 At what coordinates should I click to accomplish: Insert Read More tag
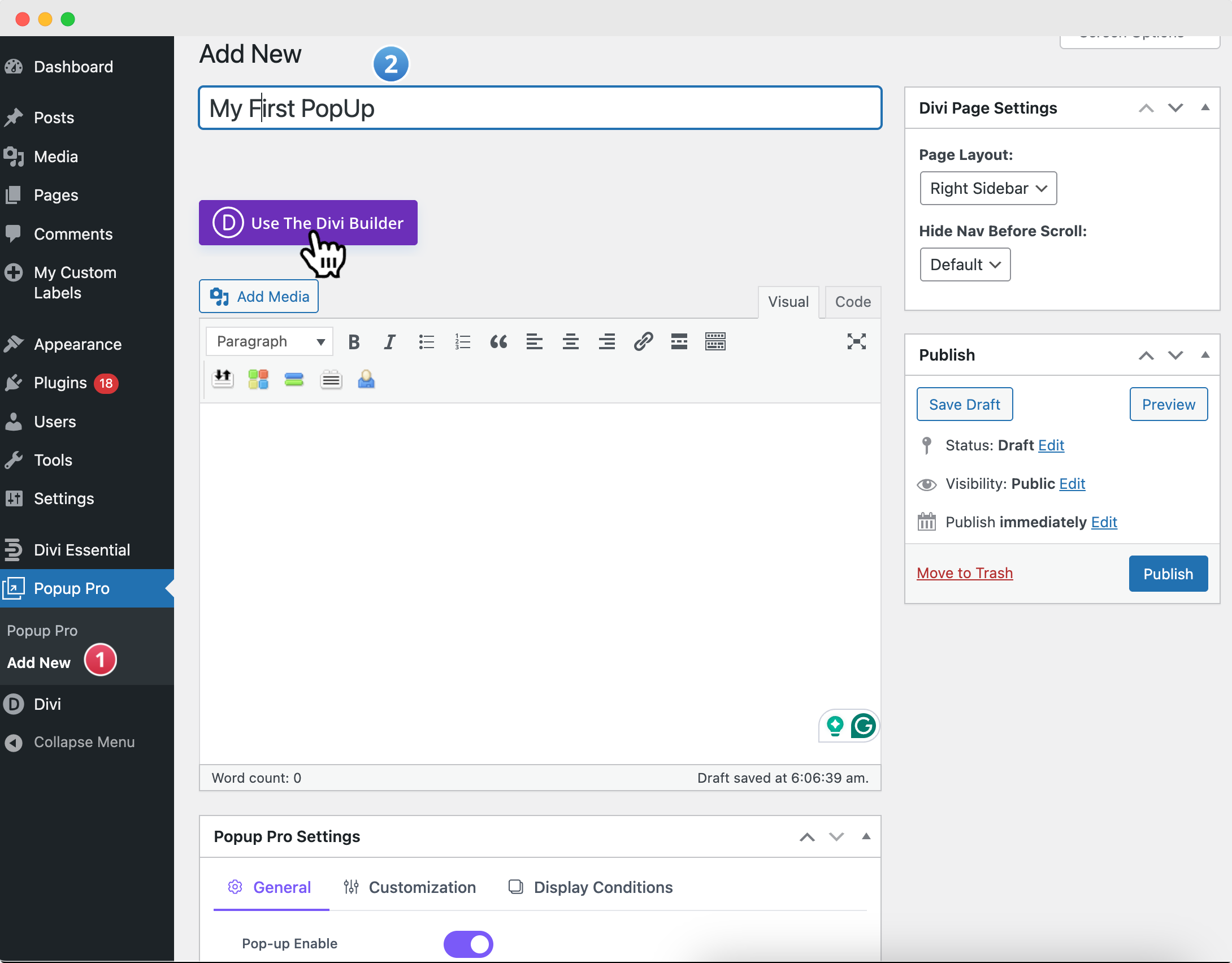[679, 341]
